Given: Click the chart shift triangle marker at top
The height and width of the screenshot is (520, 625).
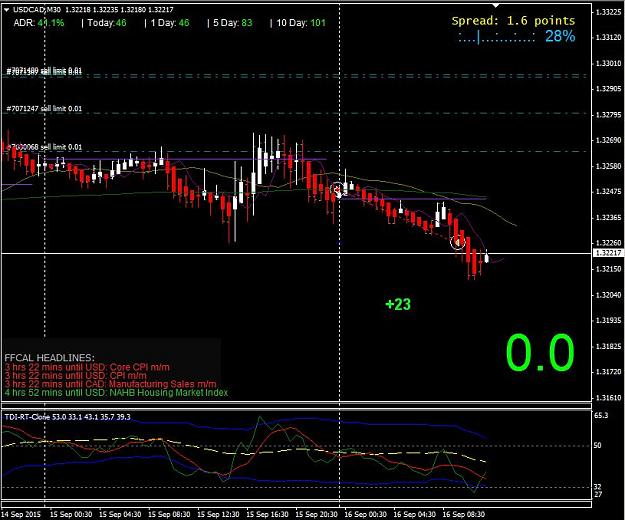Looking at the screenshot, I should click(x=495, y=5).
